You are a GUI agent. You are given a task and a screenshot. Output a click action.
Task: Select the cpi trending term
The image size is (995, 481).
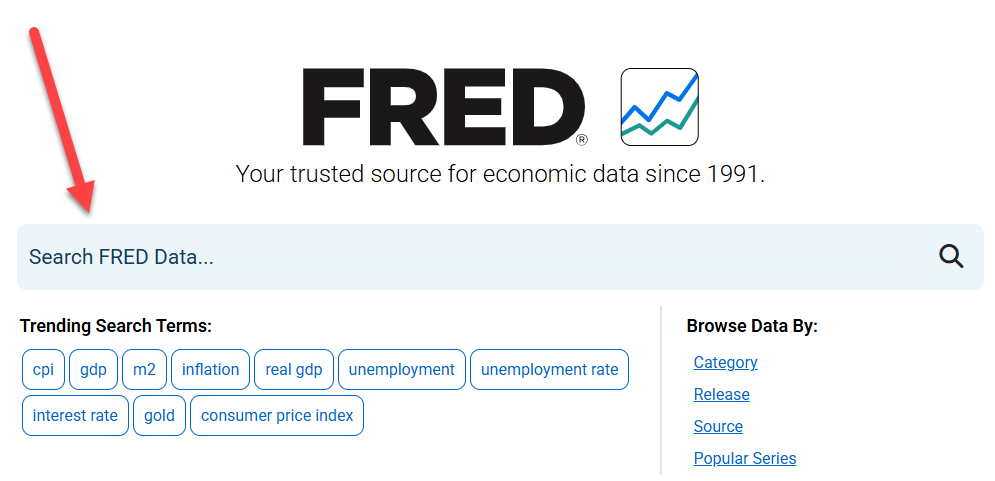pyautogui.click(x=43, y=369)
